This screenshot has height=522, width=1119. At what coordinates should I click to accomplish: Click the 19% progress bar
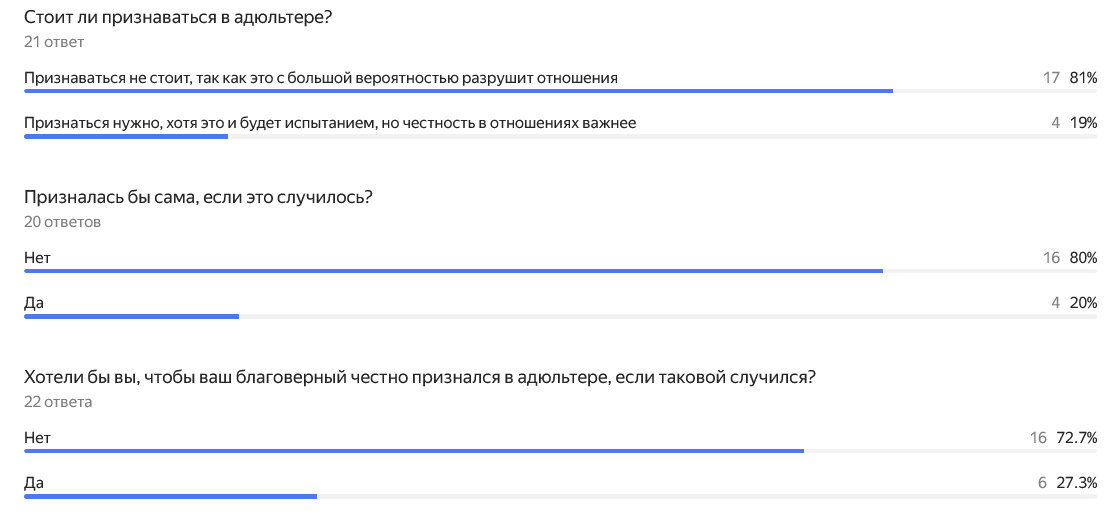tap(126, 136)
